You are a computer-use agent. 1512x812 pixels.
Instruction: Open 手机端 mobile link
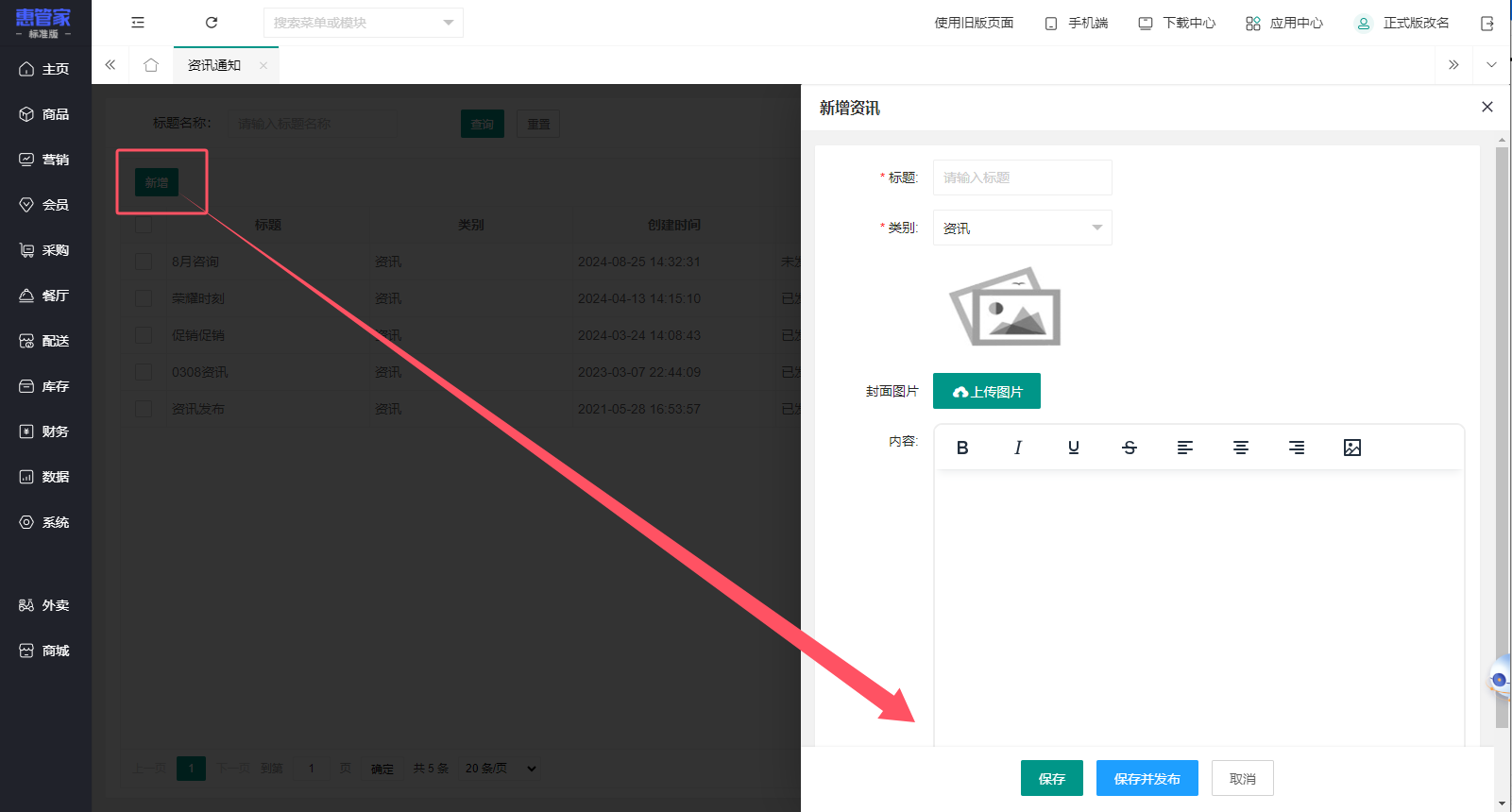click(1077, 23)
